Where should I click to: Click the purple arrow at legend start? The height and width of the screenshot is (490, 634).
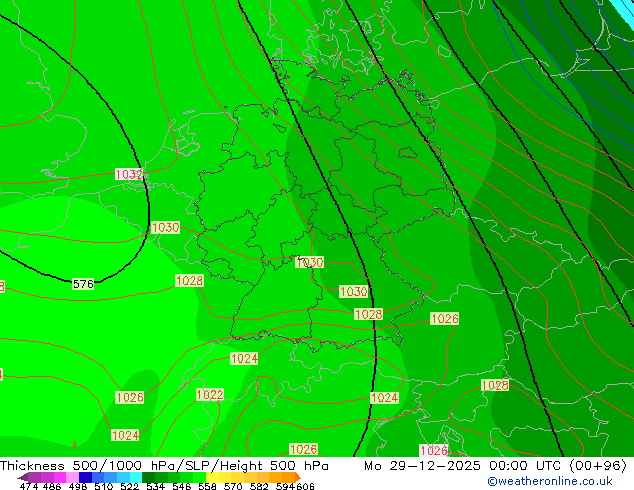tap(23, 478)
